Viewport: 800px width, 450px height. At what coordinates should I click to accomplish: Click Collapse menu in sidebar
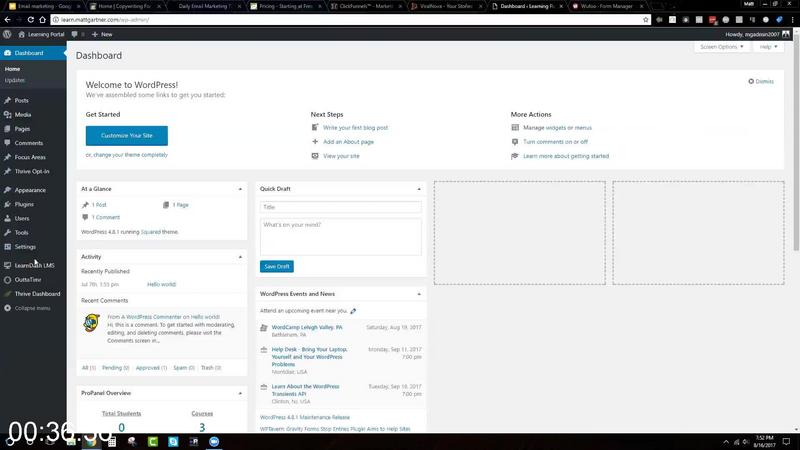point(33,308)
